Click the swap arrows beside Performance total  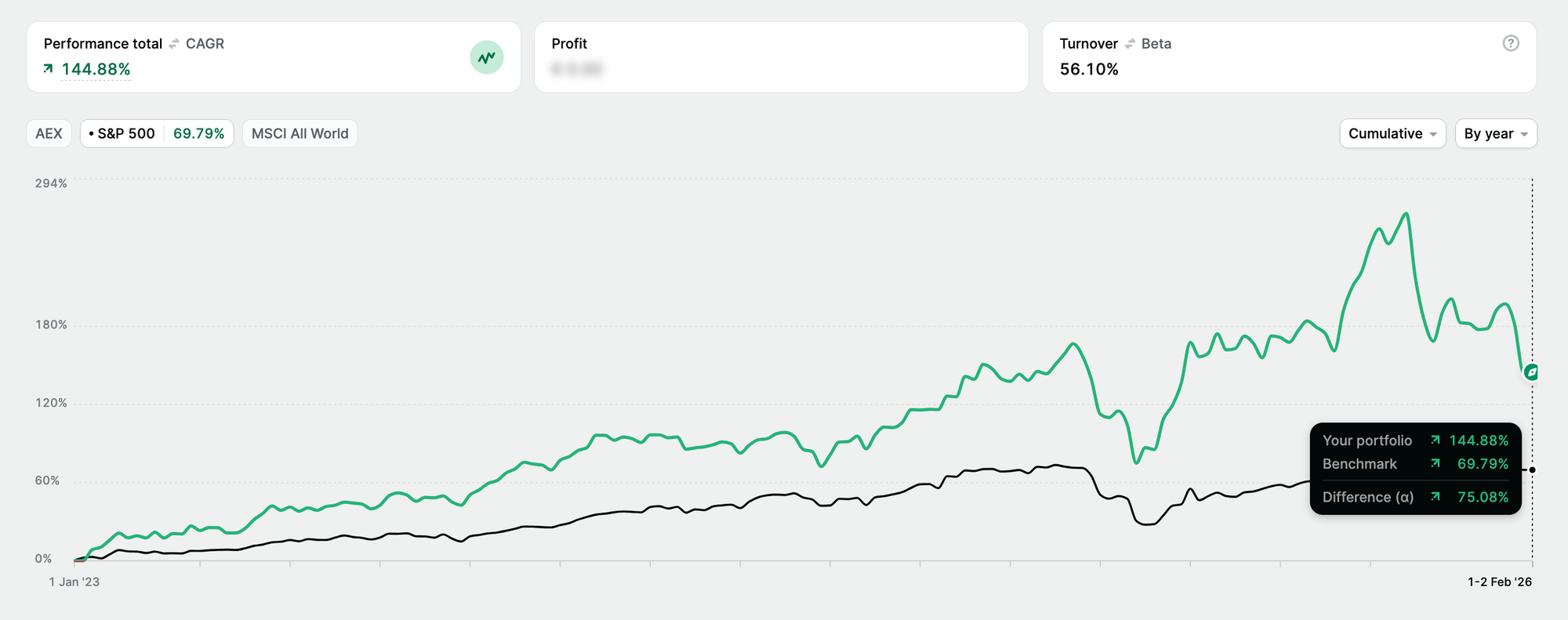[x=174, y=44]
